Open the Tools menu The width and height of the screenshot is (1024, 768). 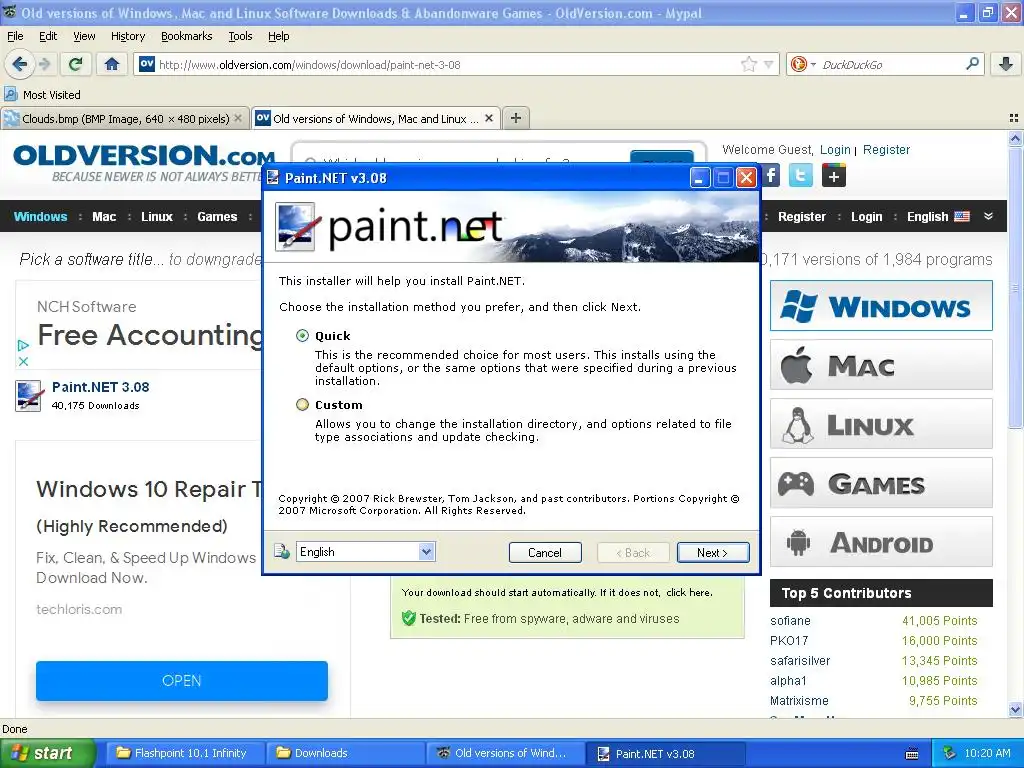click(240, 36)
